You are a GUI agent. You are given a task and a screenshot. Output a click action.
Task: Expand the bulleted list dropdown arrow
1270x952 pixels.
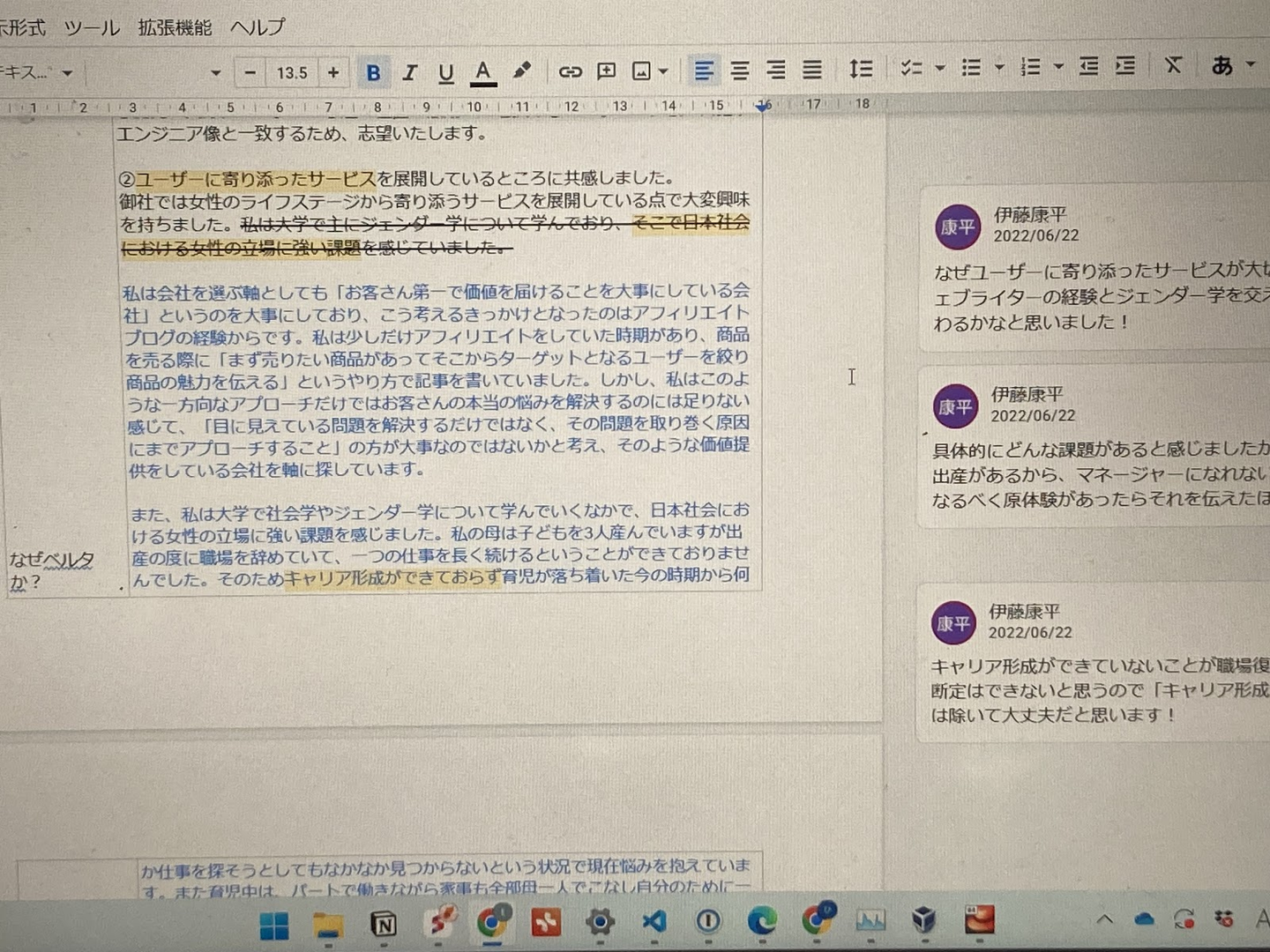(x=999, y=66)
